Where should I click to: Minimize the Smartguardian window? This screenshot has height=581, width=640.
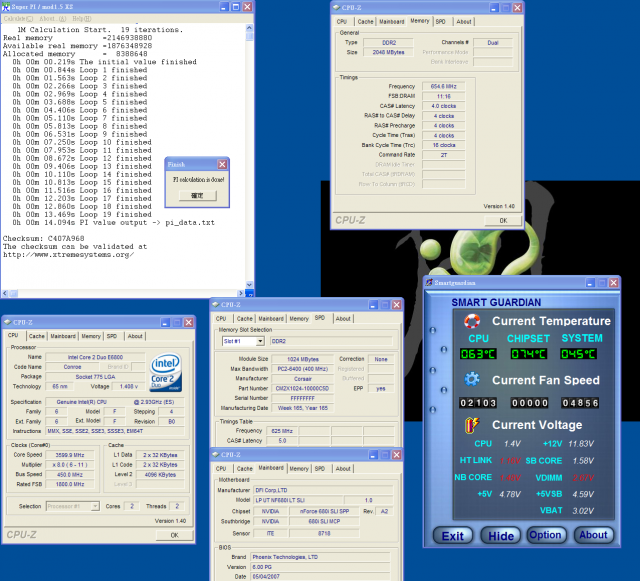(x=590, y=283)
